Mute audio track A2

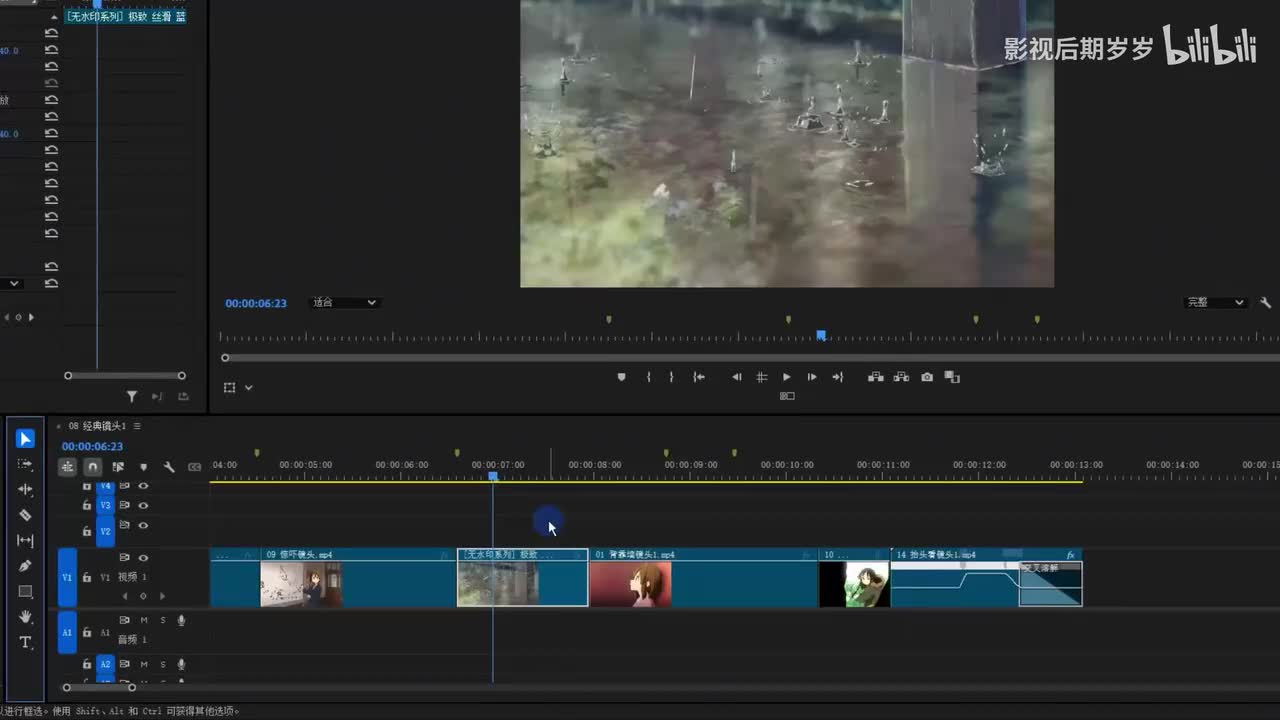click(144, 664)
